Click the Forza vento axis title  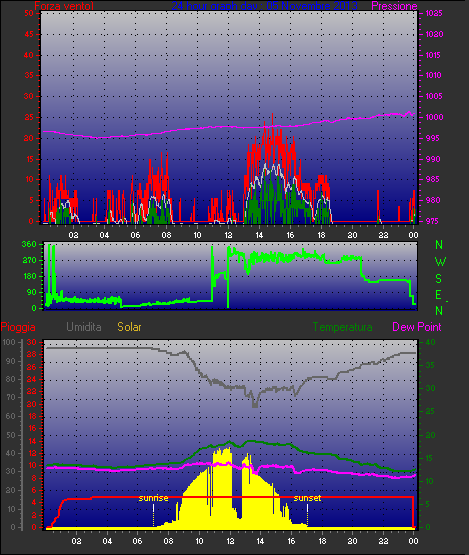[64, 6]
